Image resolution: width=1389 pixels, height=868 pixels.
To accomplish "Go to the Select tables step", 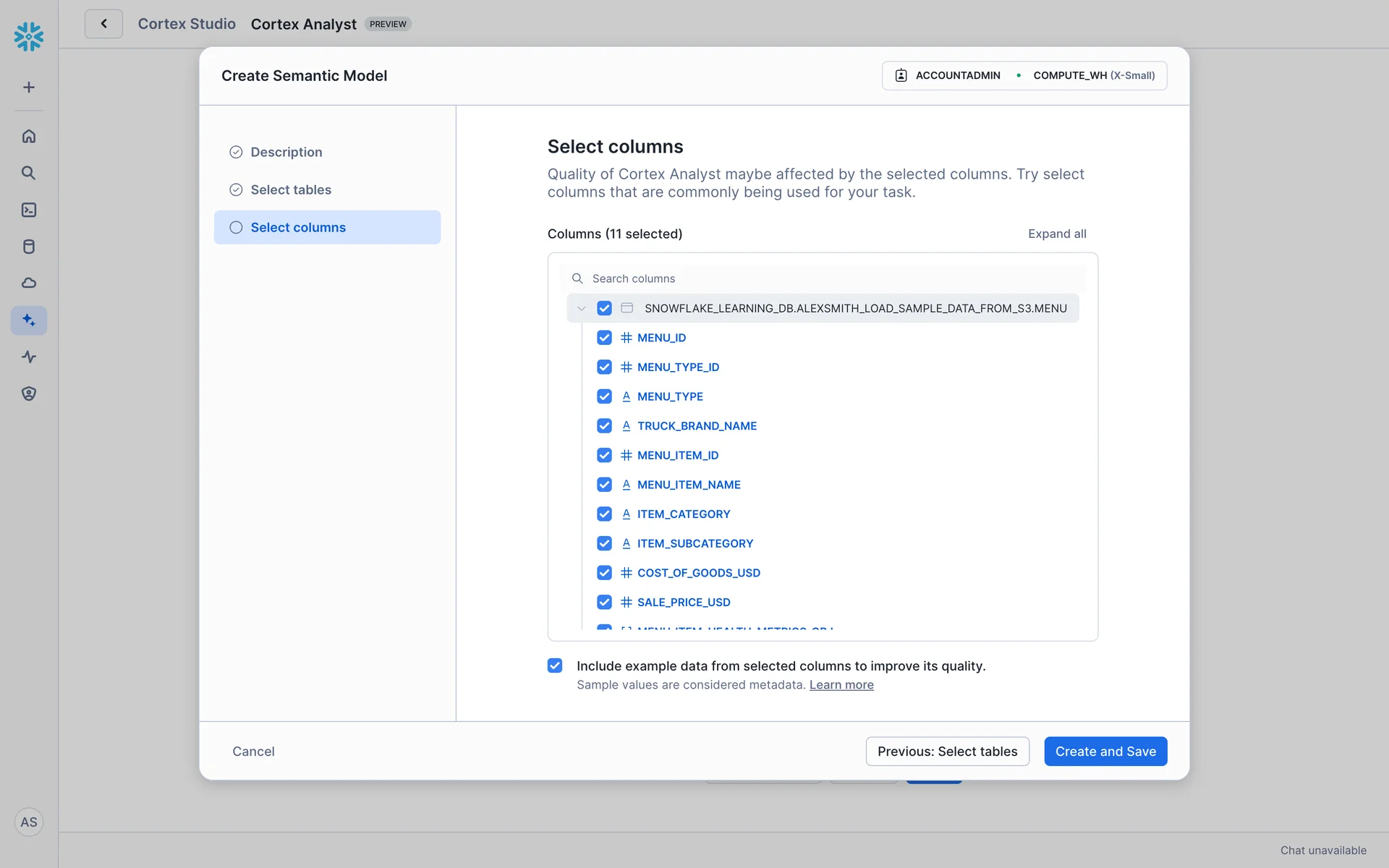I will point(291,190).
